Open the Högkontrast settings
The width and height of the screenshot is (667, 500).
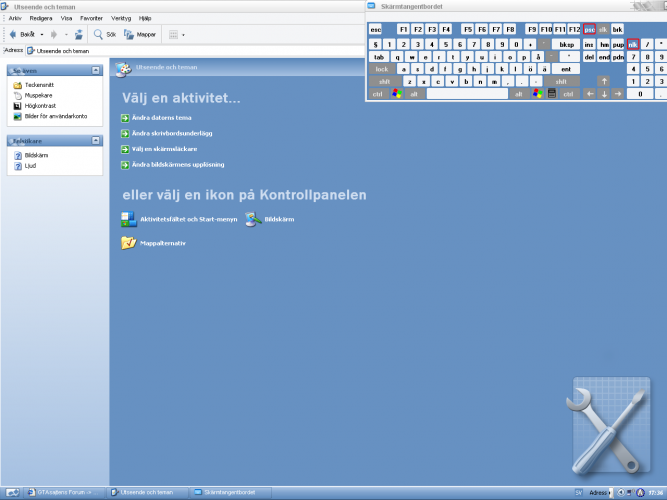click(39, 105)
